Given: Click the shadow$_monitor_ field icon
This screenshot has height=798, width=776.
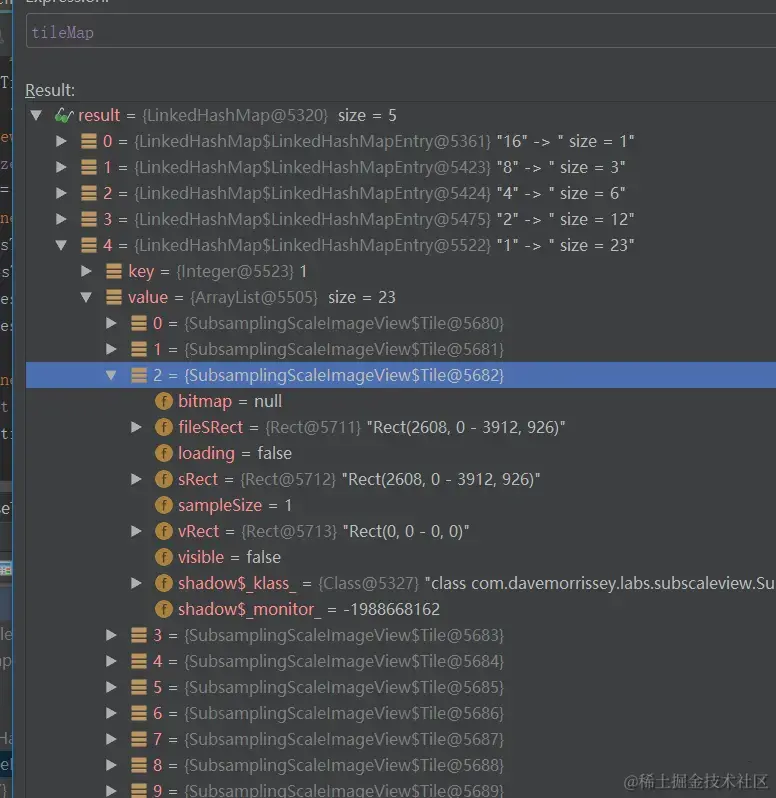Looking at the screenshot, I should tap(164, 609).
